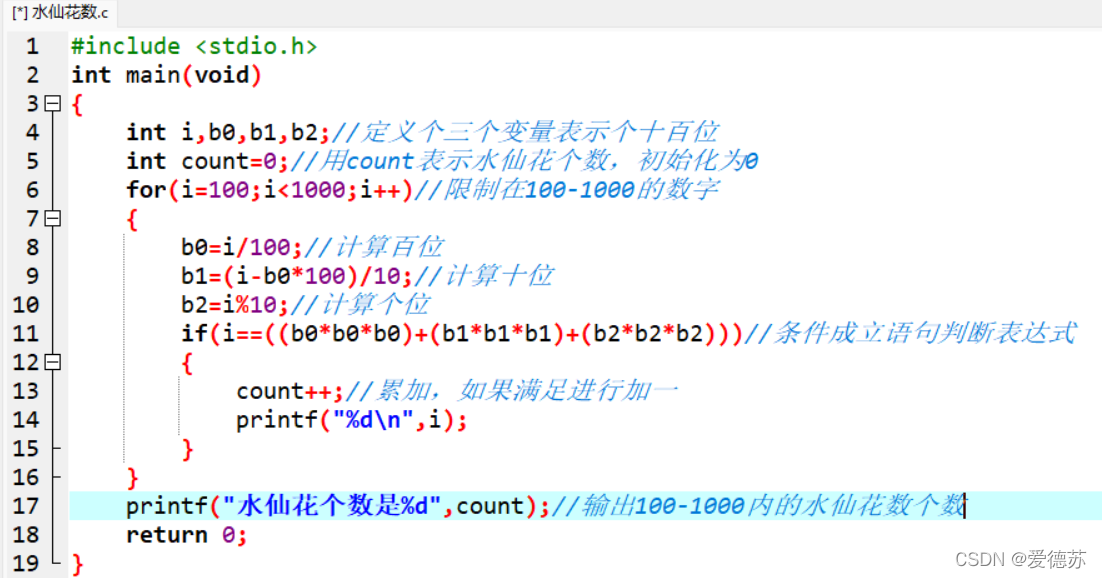Click on 'count++;' statement
Viewport: 1102px width, 578px height.
pos(290,391)
